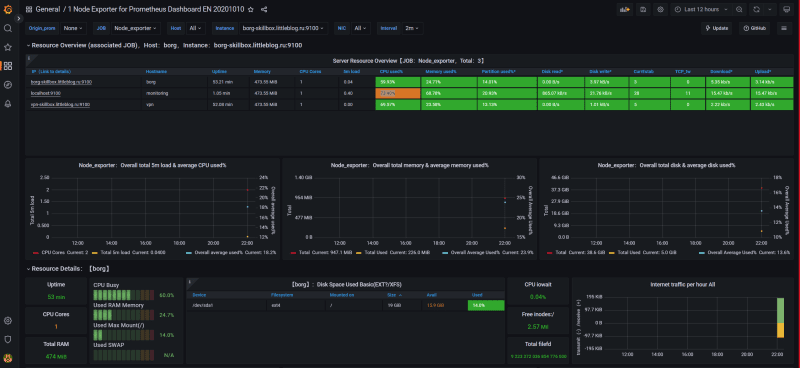
Task: Click the GitHub link button
Action: tap(755, 29)
